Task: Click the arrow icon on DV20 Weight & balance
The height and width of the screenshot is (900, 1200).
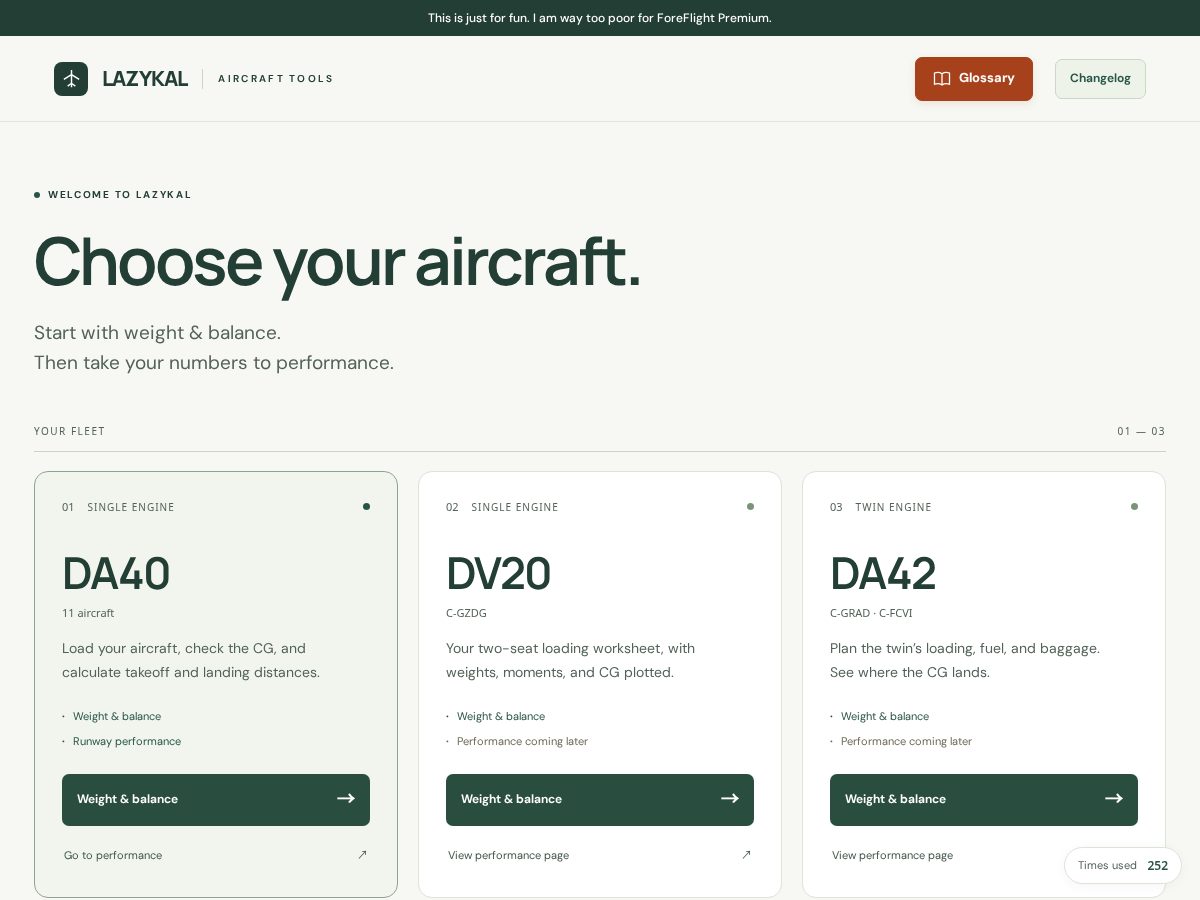Action: [730, 799]
